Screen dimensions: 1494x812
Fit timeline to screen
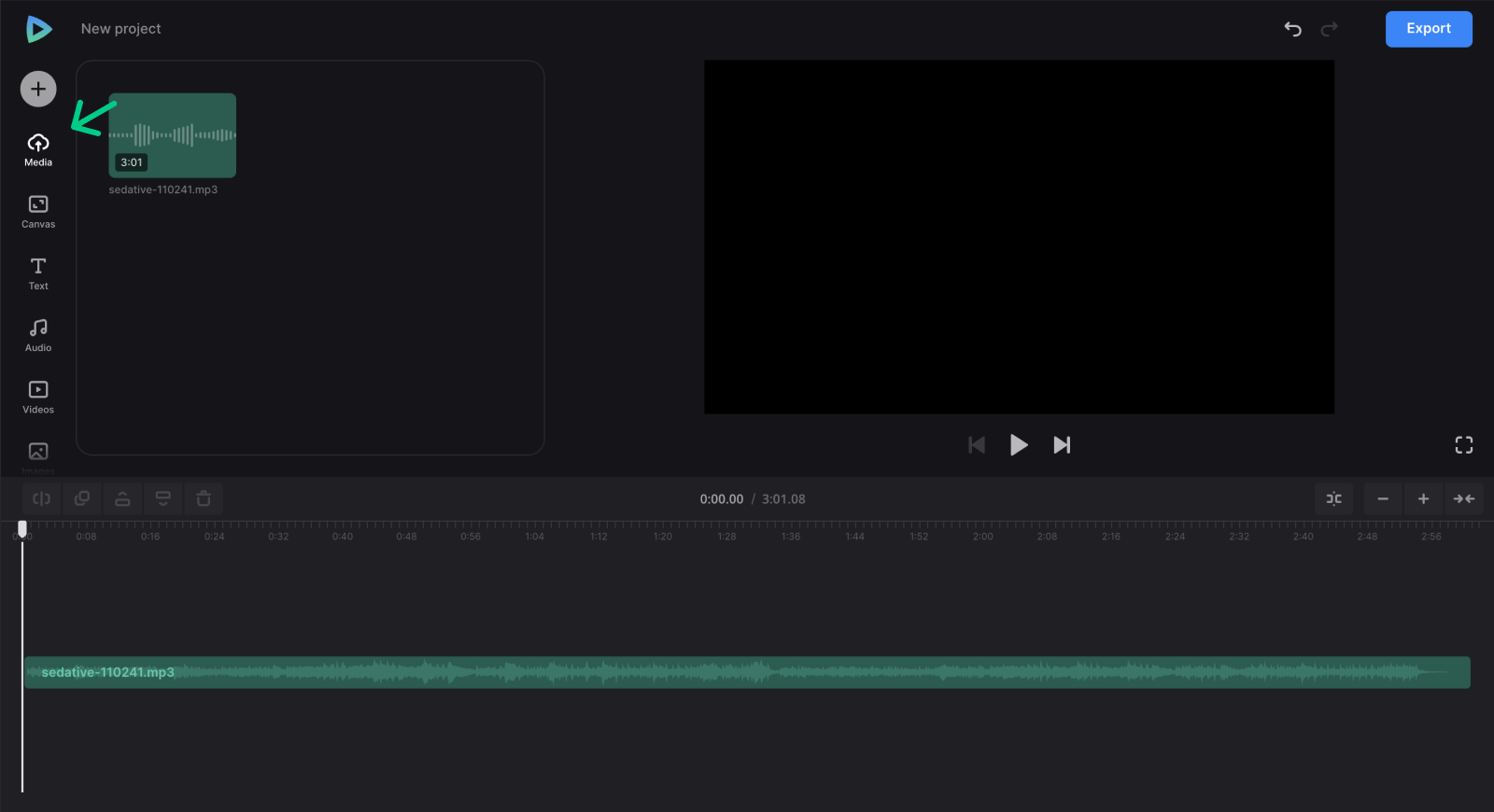click(1464, 498)
